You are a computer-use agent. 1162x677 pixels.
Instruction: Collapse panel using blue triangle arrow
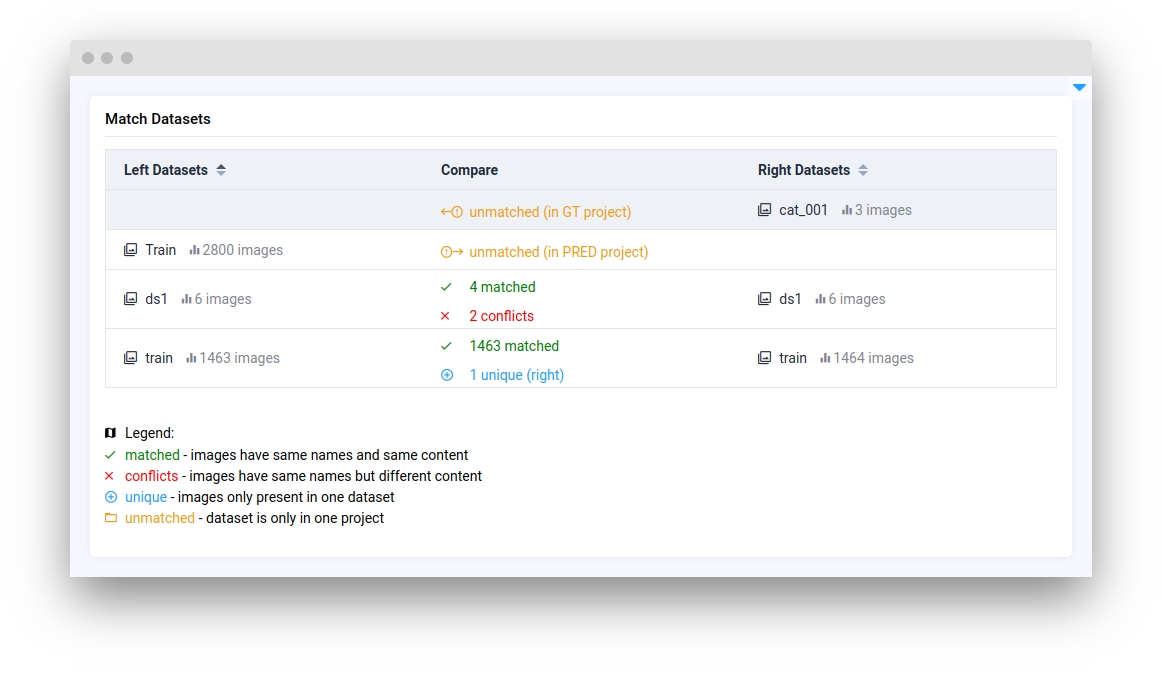coord(1079,88)
